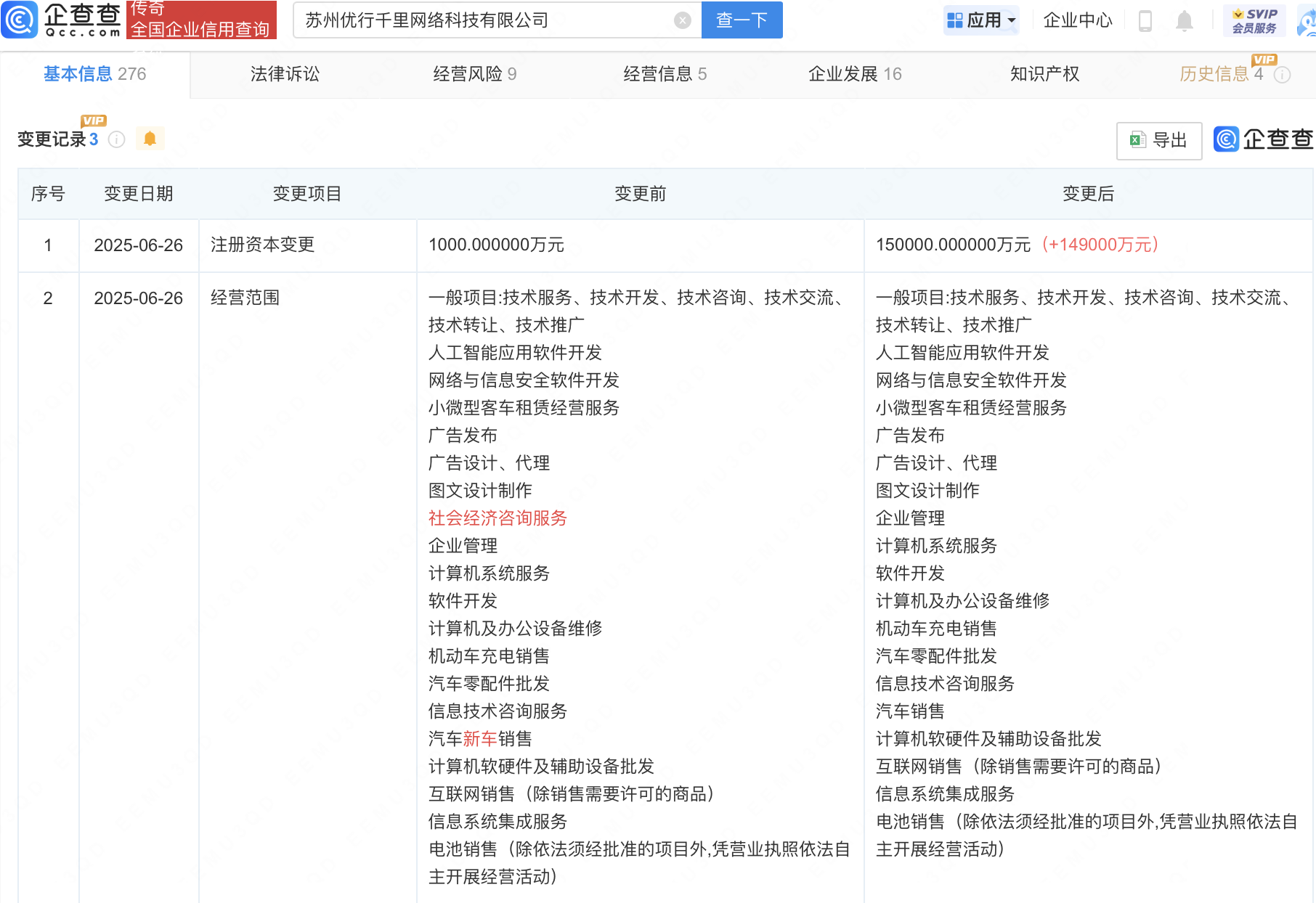Image resolution: width=1316 pixels, height=903 pixels.
Task: Click 汽车新车销售 in the 变更前 column
Action: 480,739
